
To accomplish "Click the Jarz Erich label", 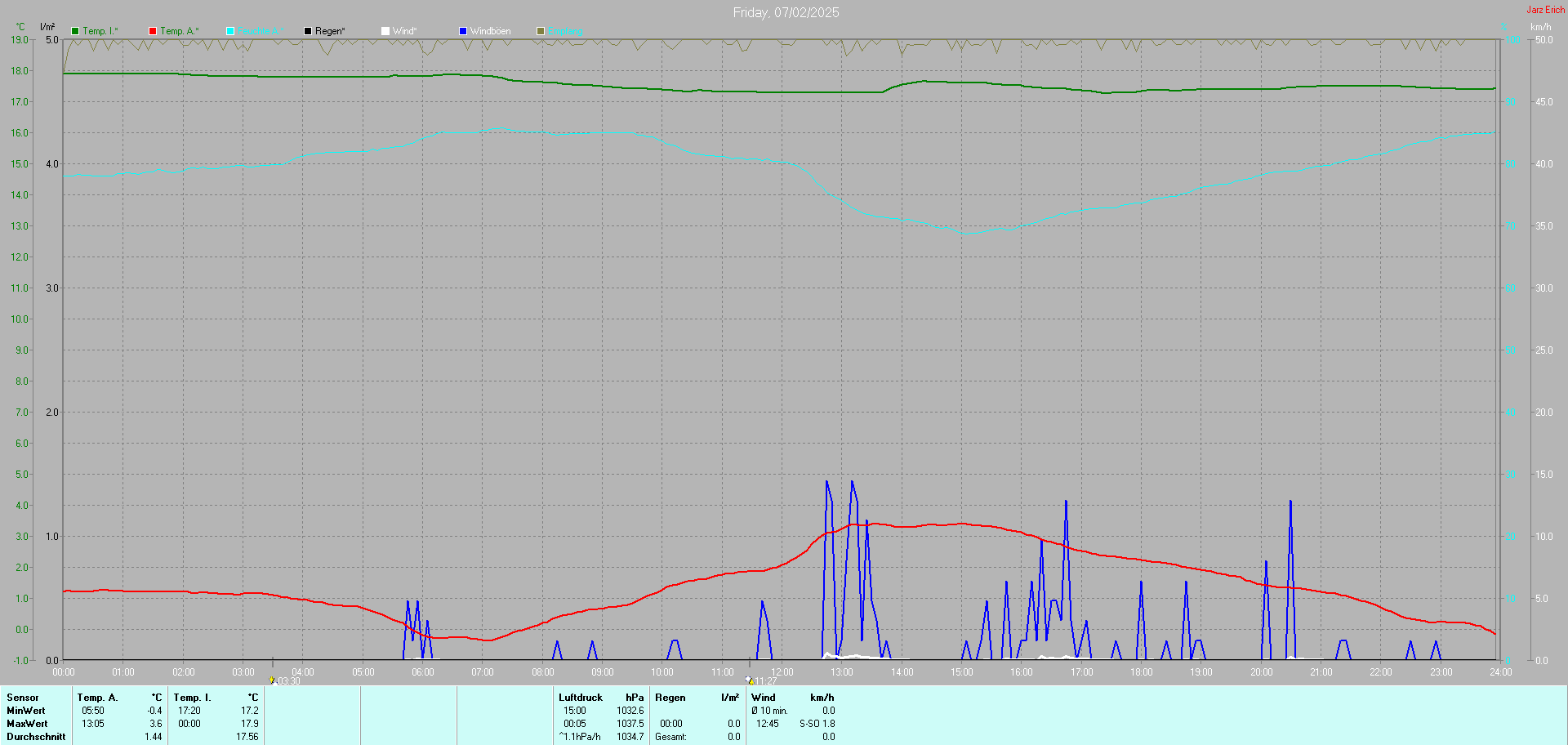I will point(1545,10).
